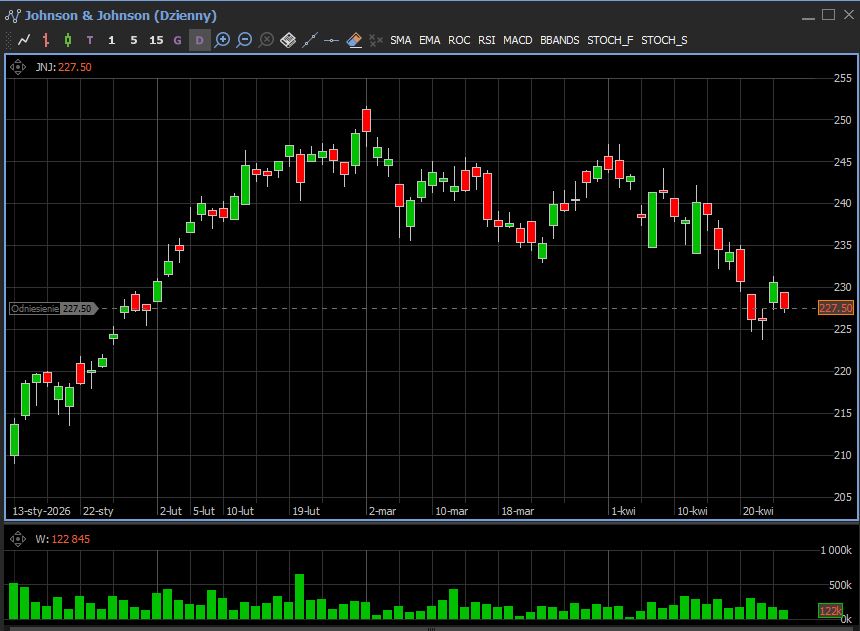Add the SMA indicator
Screen dimensions: 860x631
tap(400, 40)
